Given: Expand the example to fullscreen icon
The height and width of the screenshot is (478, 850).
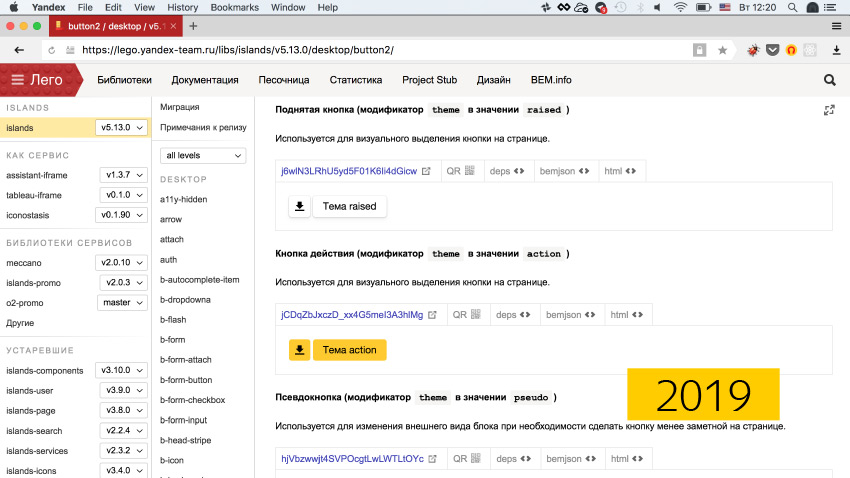Looking at the screenshot, I should click(829, 110).
